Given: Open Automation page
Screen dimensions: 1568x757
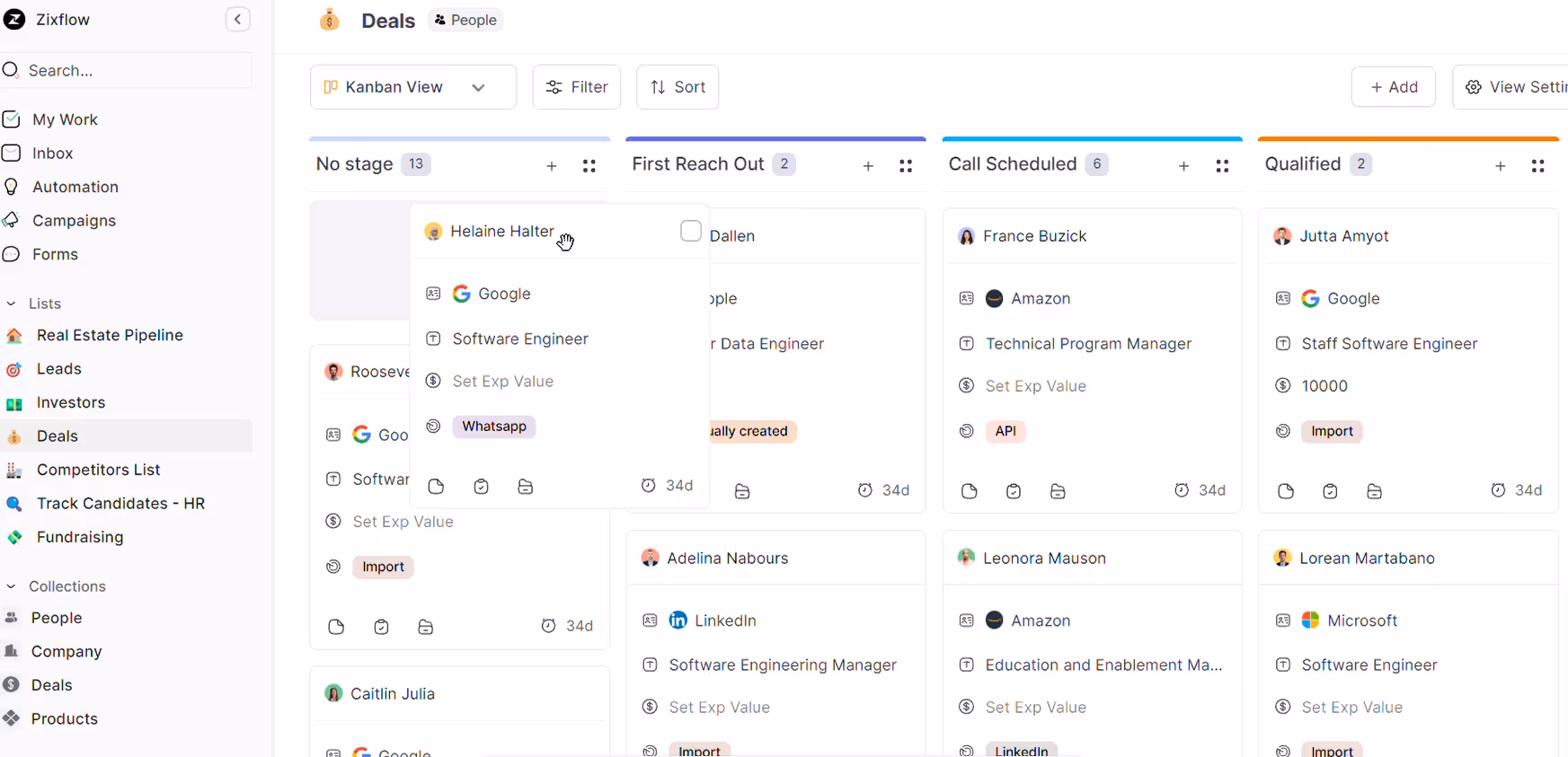Looking at the screenshot, I should click(x=75, y=187).
